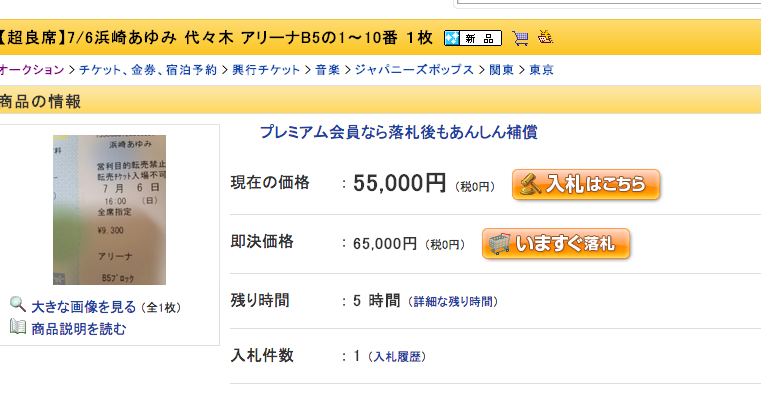Go to 音楽 breadcrumb category
This screenshot has height=399, width=761.
328,70
